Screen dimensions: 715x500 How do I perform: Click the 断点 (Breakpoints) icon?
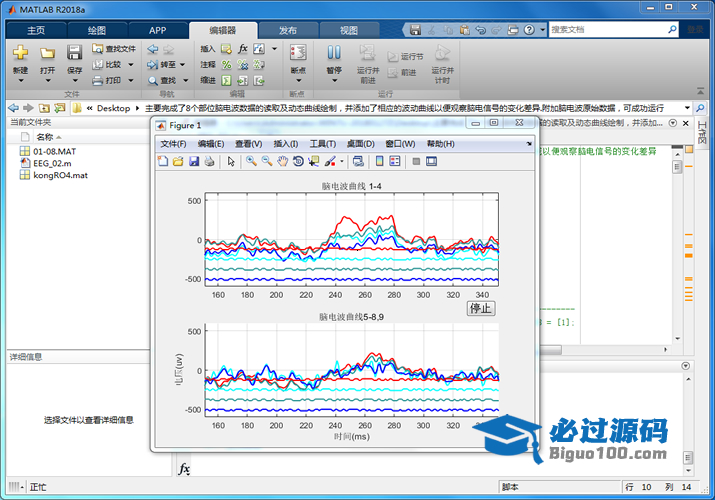point(298,53)
